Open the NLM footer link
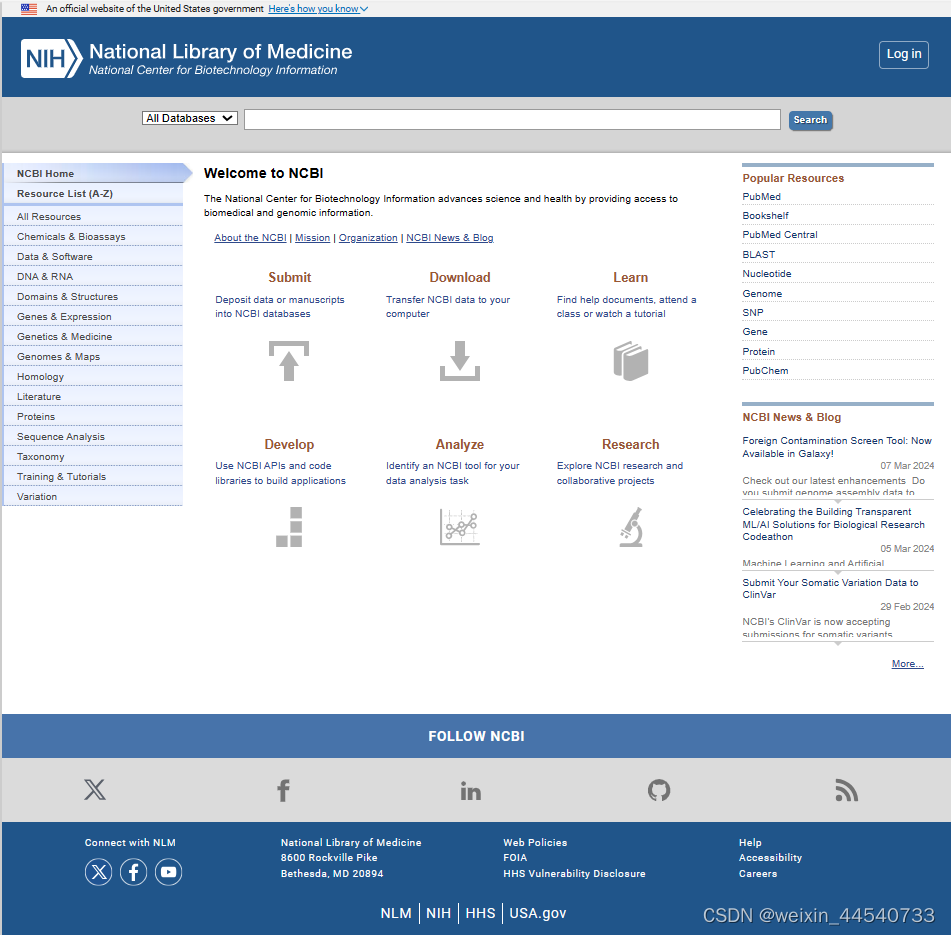 coord(395,913)
